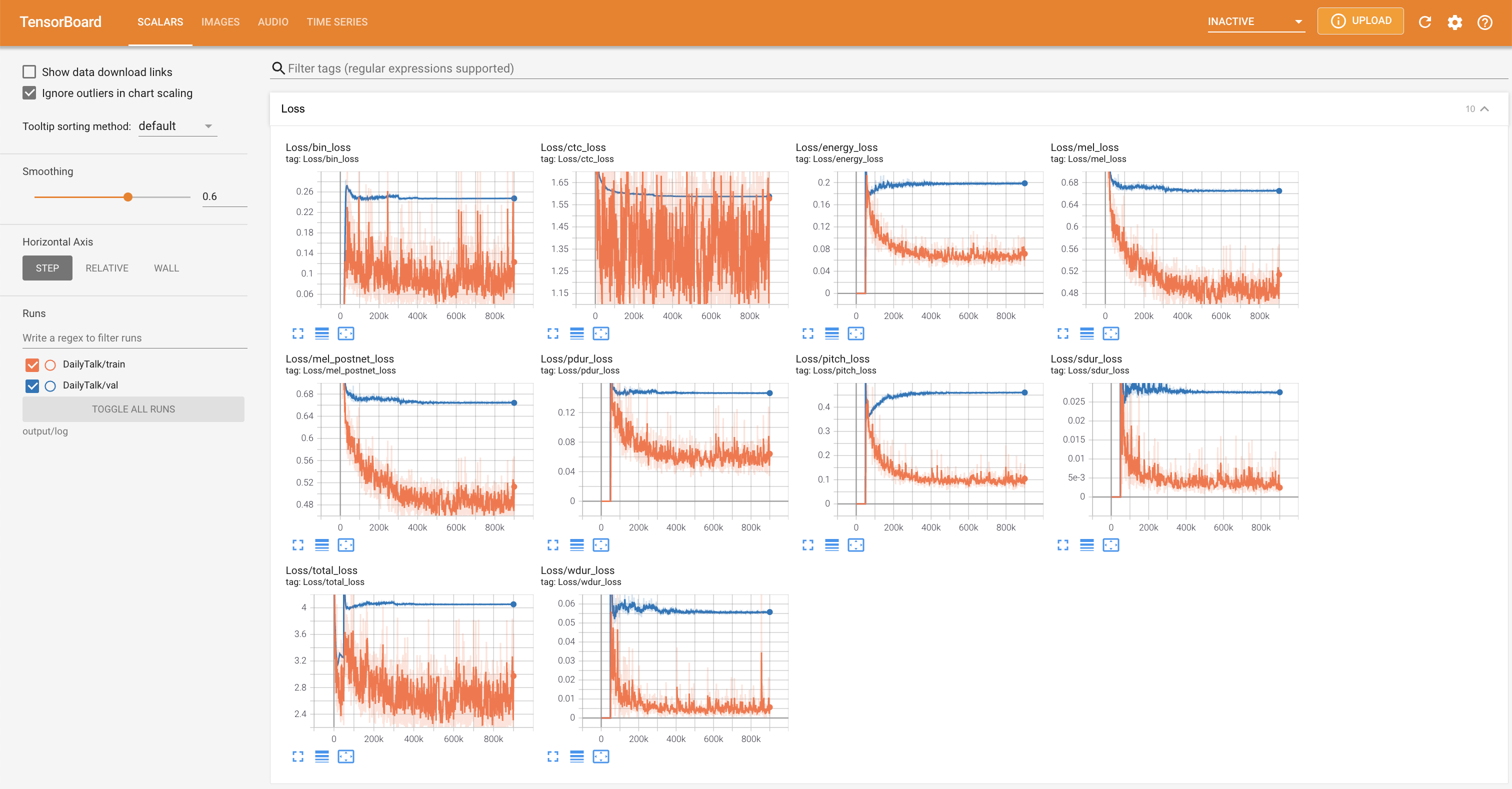Expand Loss/bin_loss chart to full size
Screen dimensions: 1512x789
pyautogui.click(x=297, y=333)
